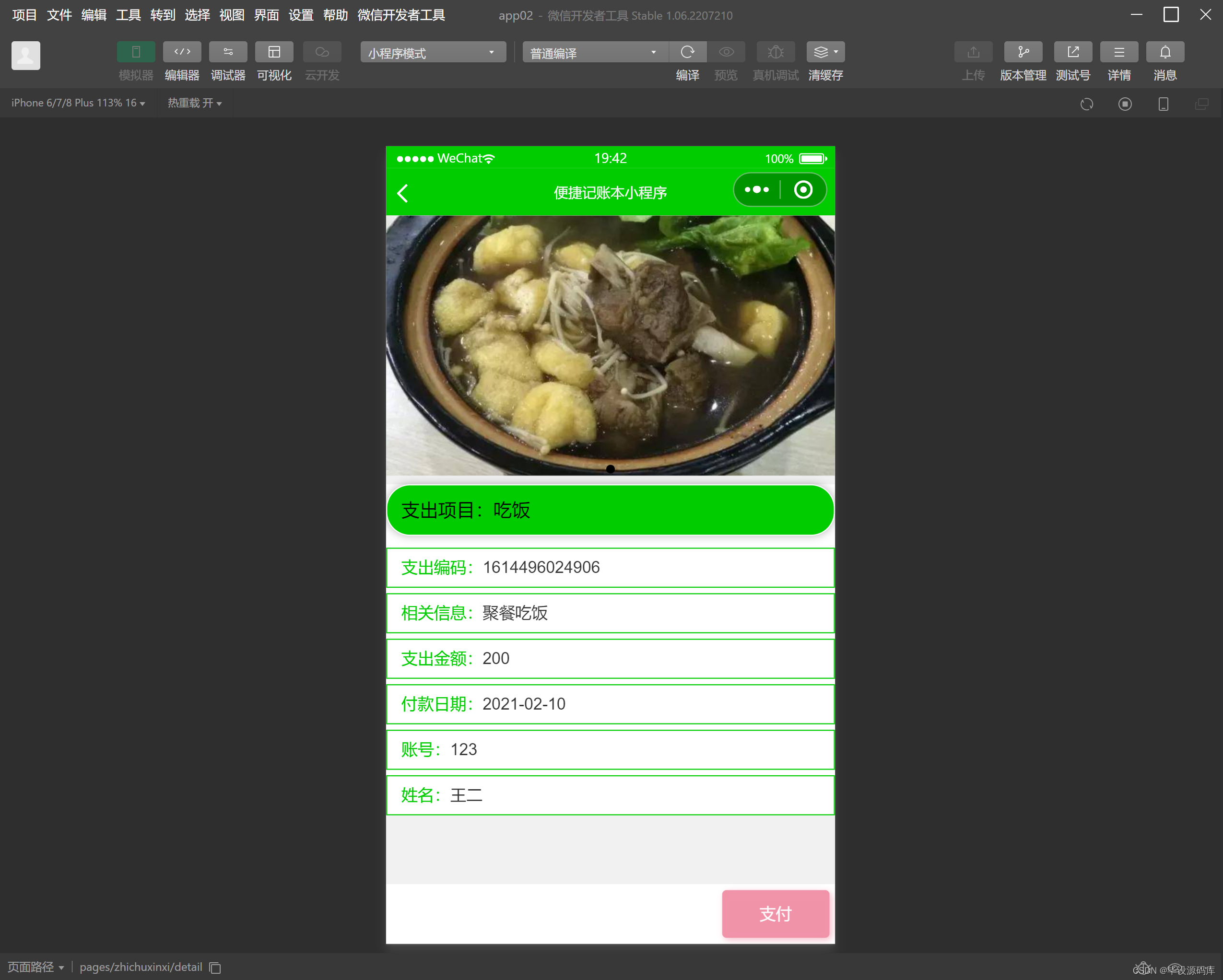Click the 编译 compile icon
Viewport: 1223px width, 980px height.
pyautogui.click(x=687, y=52)
